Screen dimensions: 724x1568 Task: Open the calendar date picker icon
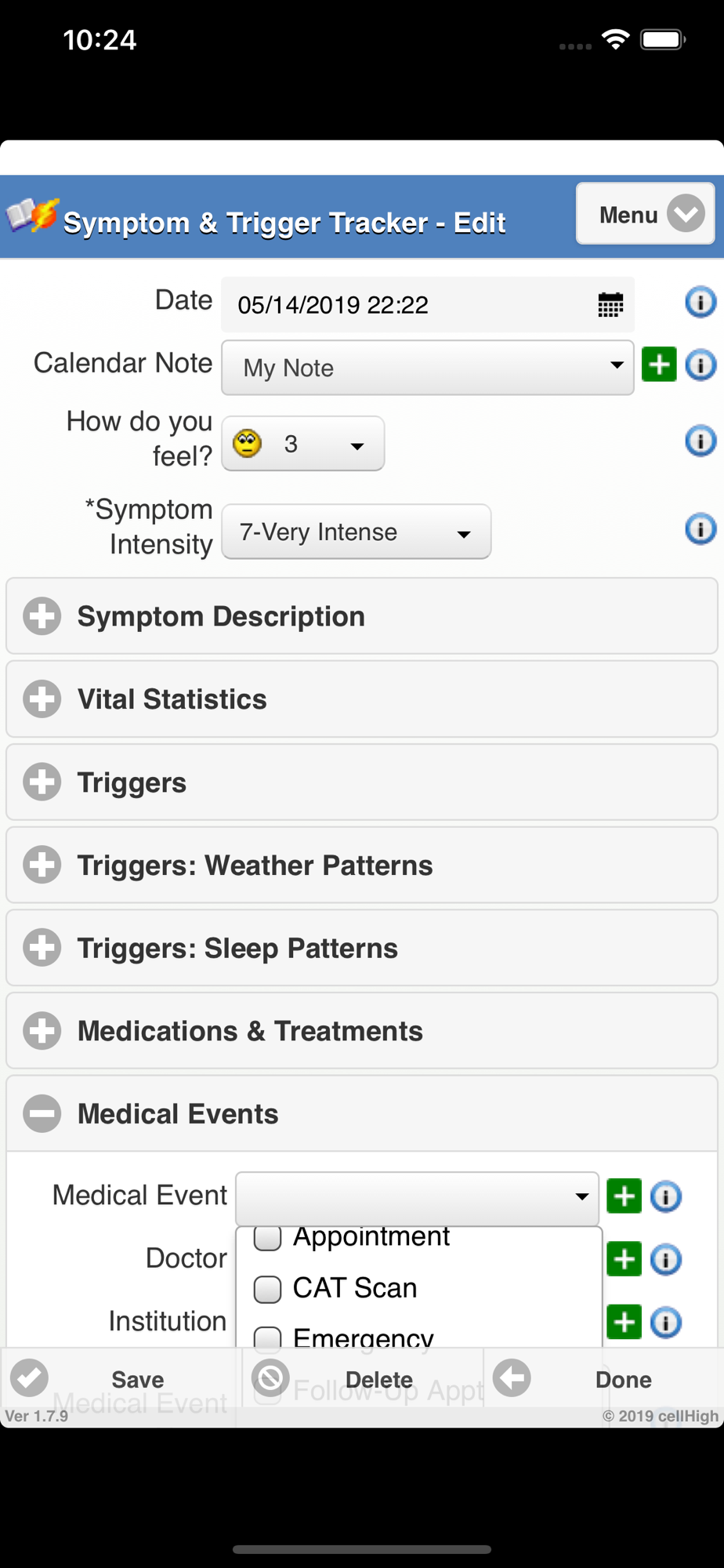tap(610, 304)
